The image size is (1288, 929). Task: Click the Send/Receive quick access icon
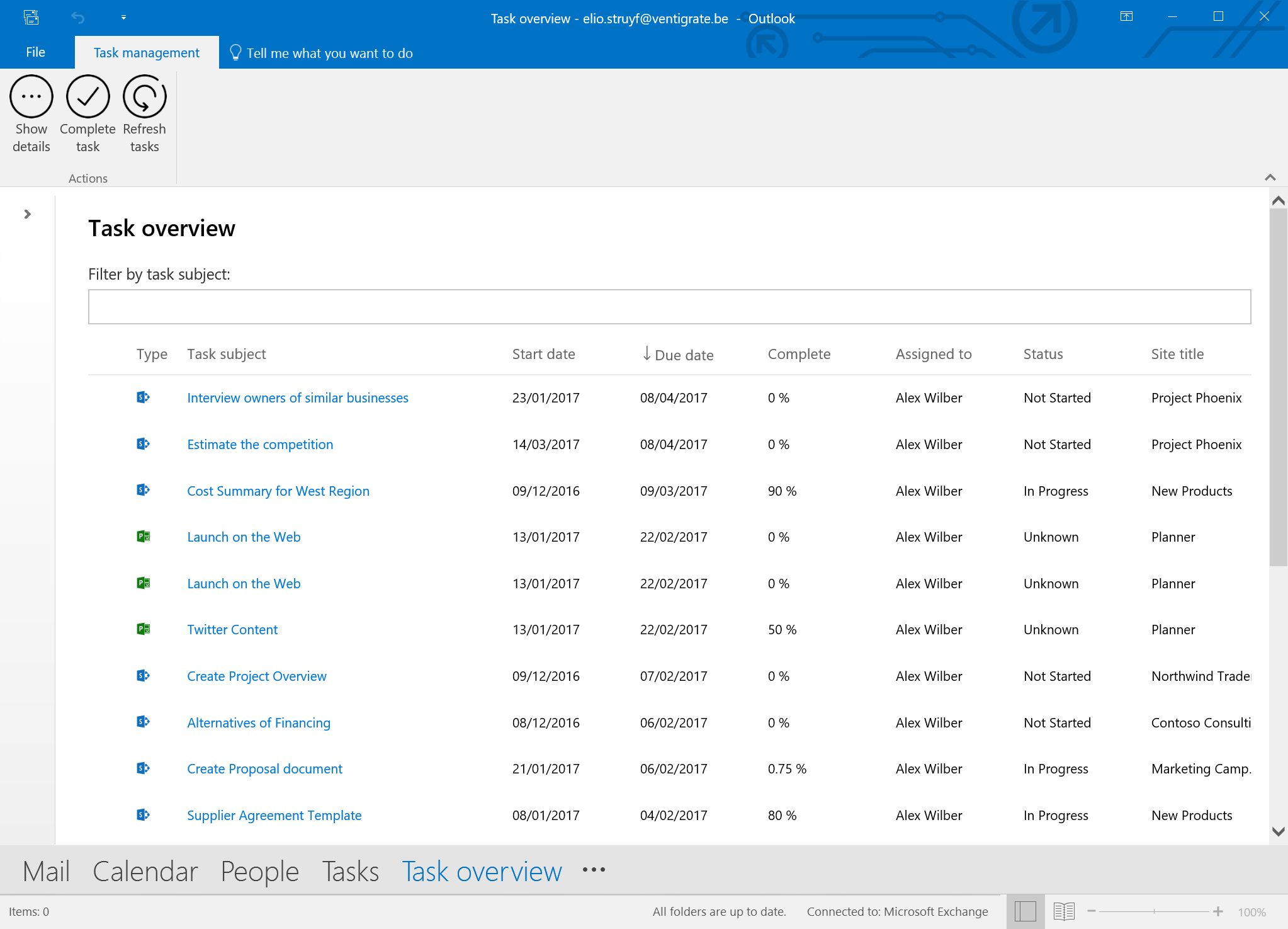[x=31, y=18]
